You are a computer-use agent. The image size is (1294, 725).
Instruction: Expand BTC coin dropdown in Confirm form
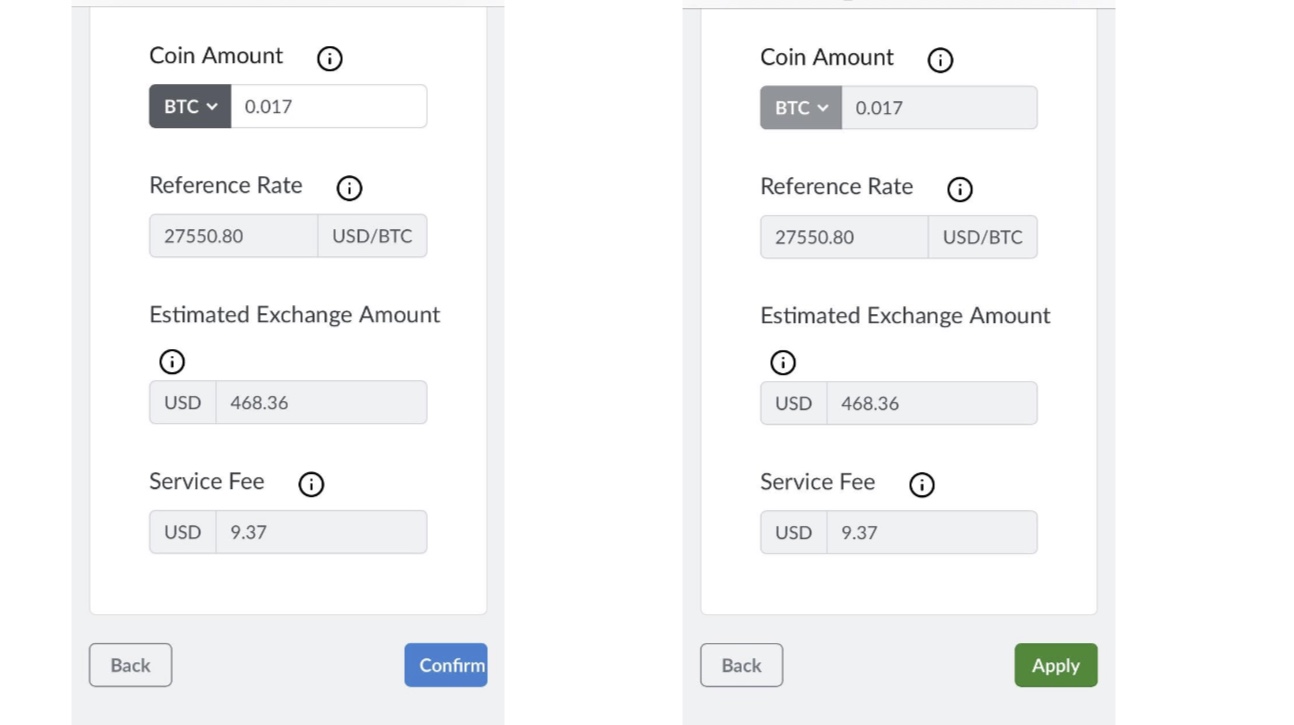[190, 106]
